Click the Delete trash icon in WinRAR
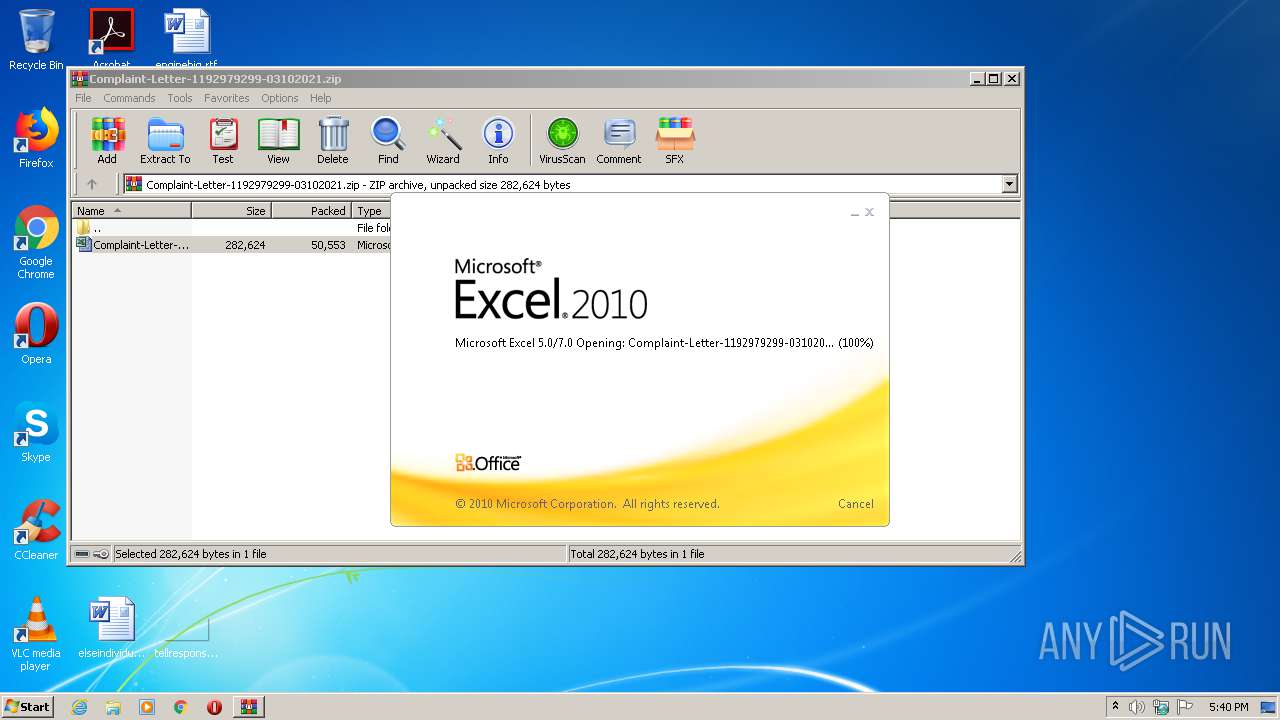 [x=333, y=140]
